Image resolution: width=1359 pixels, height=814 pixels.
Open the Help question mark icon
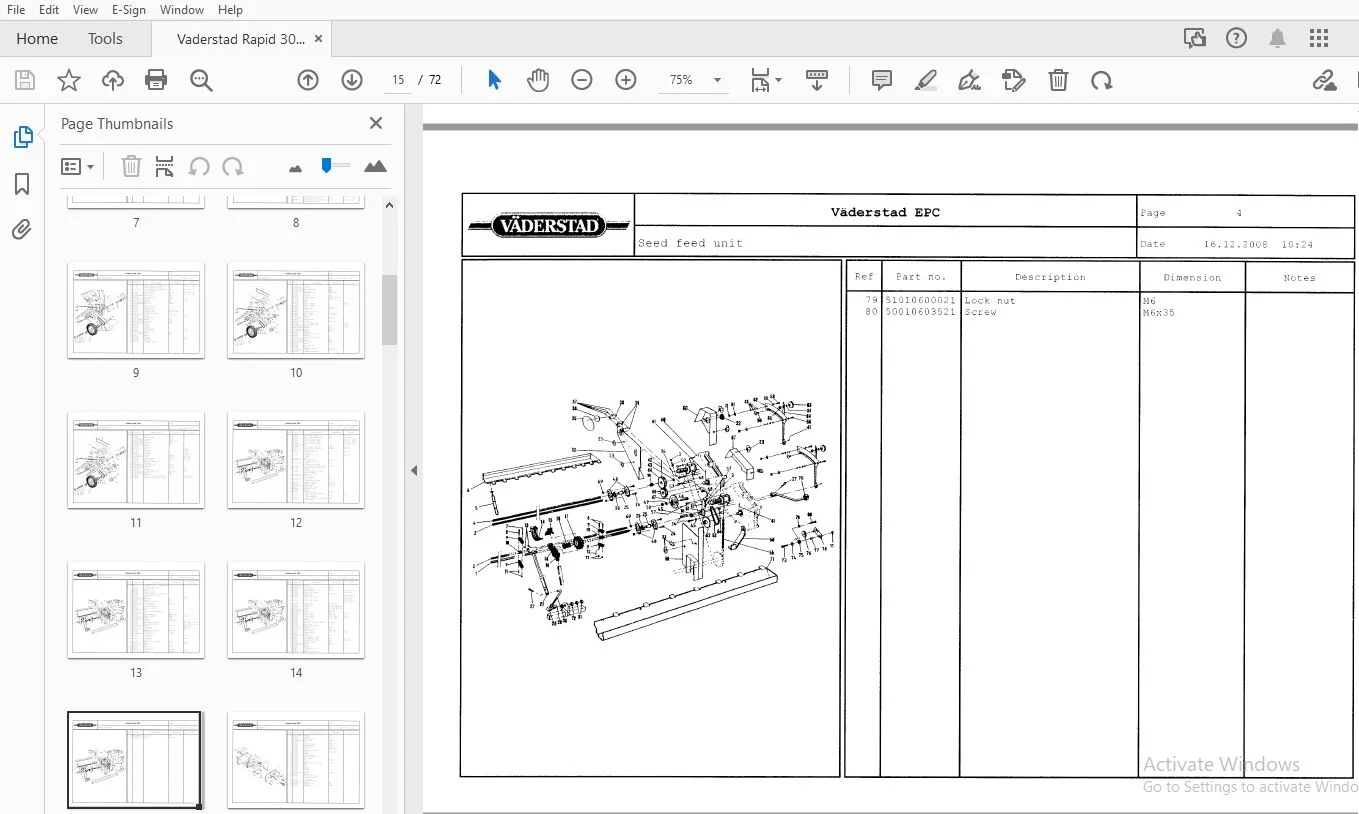(1236, 39)
